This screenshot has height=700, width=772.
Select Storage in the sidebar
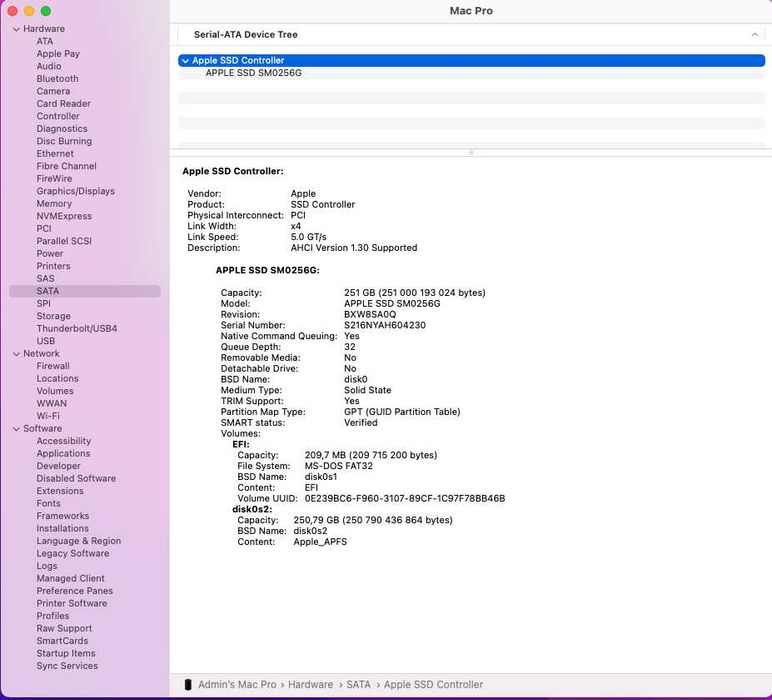tap(53, 316)
